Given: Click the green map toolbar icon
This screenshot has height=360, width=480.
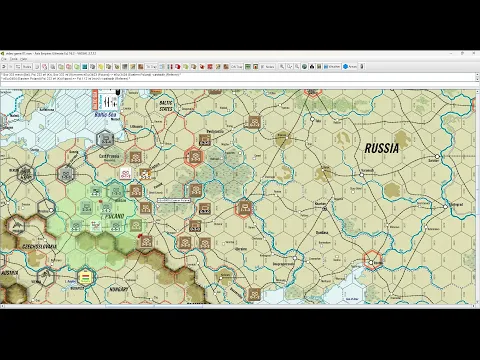Looking at the screenshot, I should tap(248, 67).
